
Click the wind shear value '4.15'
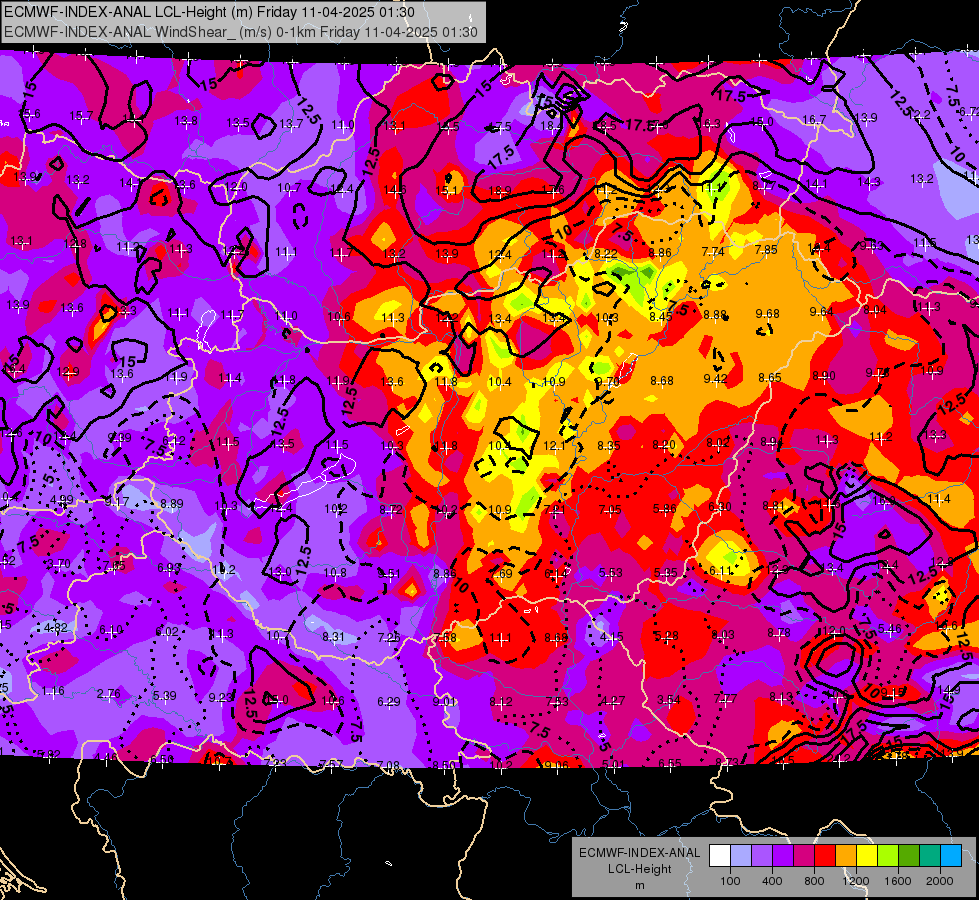[611, 637]
